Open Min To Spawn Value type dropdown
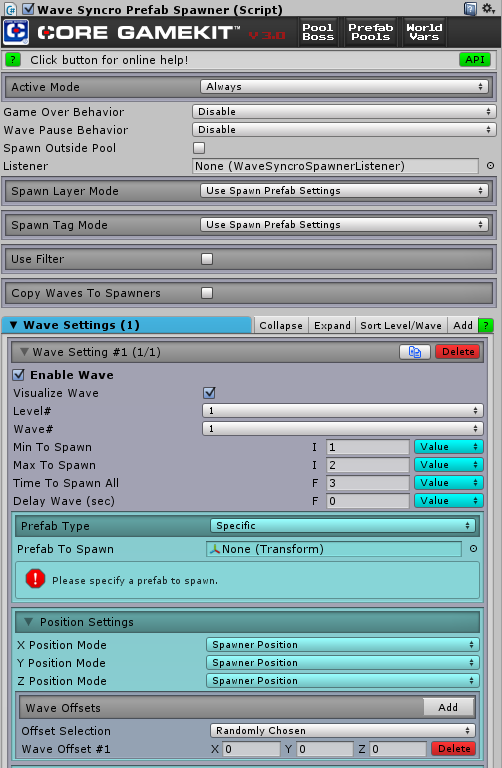Viewport: 502px width, 768px height. [449, 447]
